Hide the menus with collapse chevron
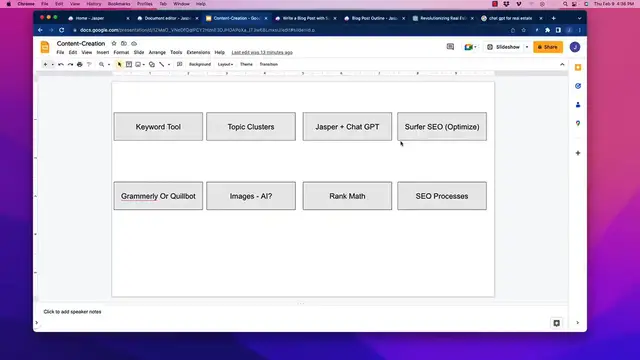This screenshot has width=640, height=360. tap(562, 64)
